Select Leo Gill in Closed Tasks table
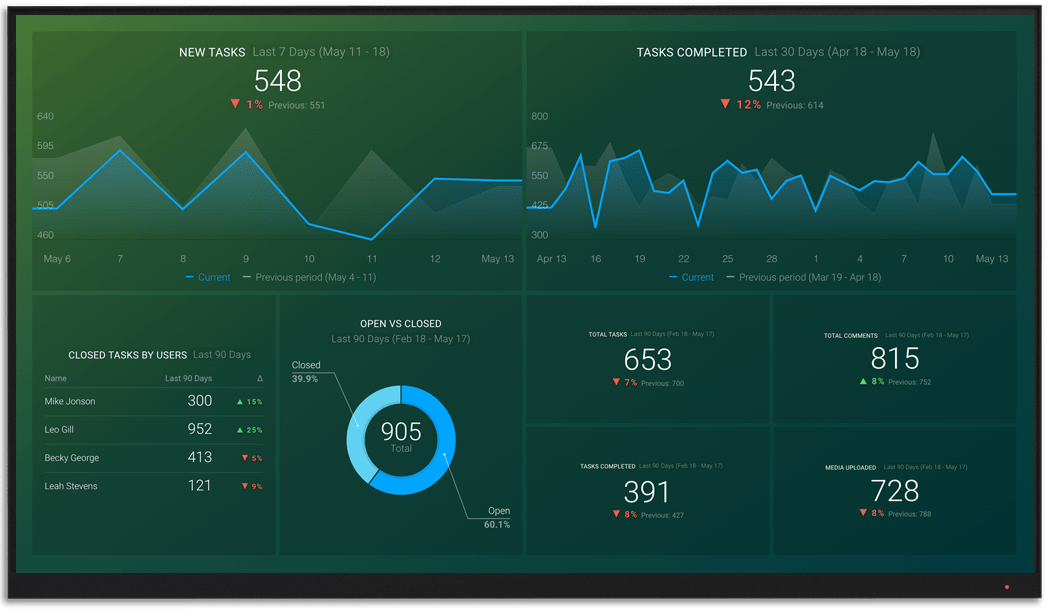Viewport: 1052px width, 609px height. pos(60,430)
